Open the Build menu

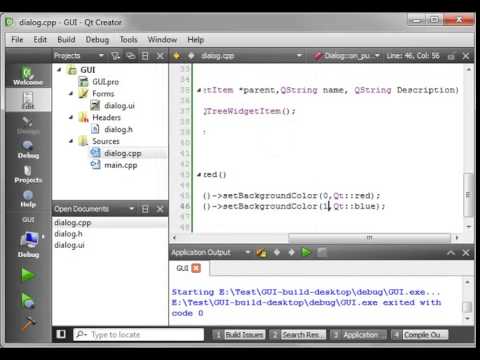(66, 40)
